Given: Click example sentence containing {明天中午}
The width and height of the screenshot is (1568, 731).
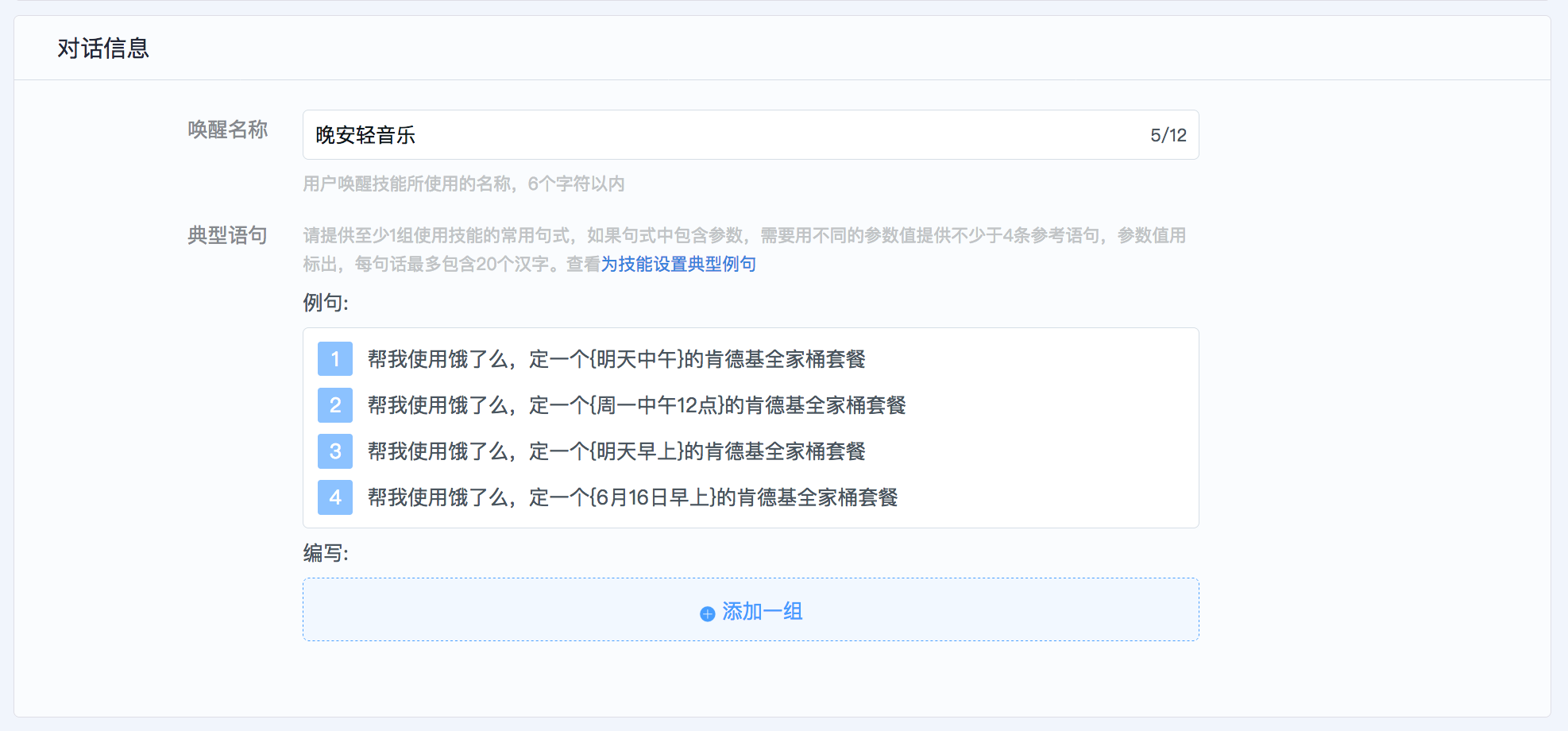Looking at the screenshot, I should point(616,359).
